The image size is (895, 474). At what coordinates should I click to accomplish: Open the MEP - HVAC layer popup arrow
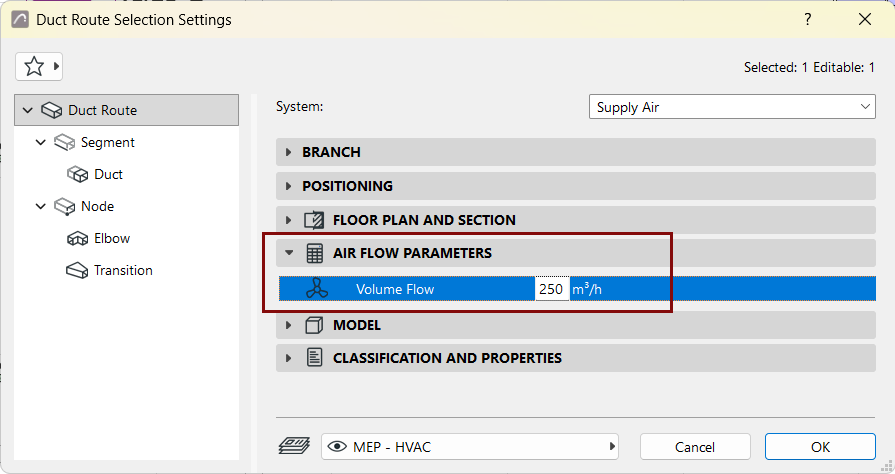pos(612,446)
